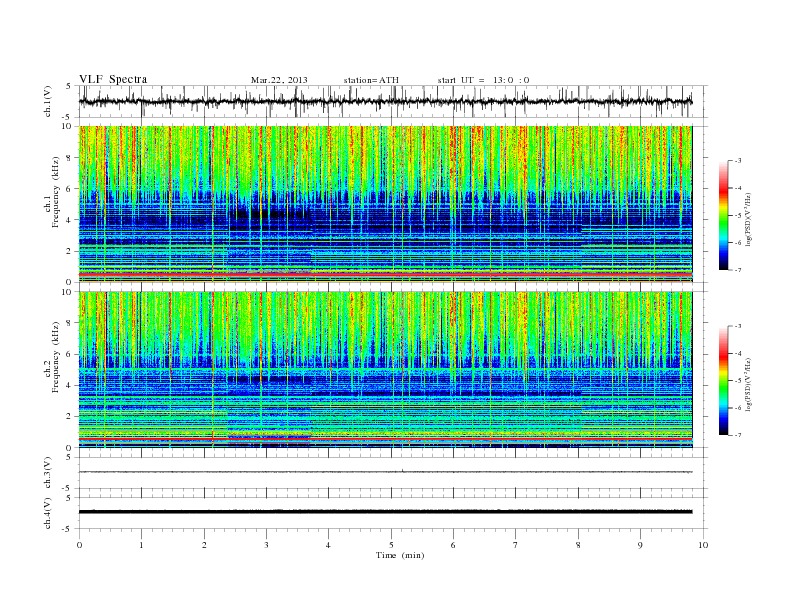Click the "Time (min)" x-axis label
792x612 pixels.
[x=400, y=555]
